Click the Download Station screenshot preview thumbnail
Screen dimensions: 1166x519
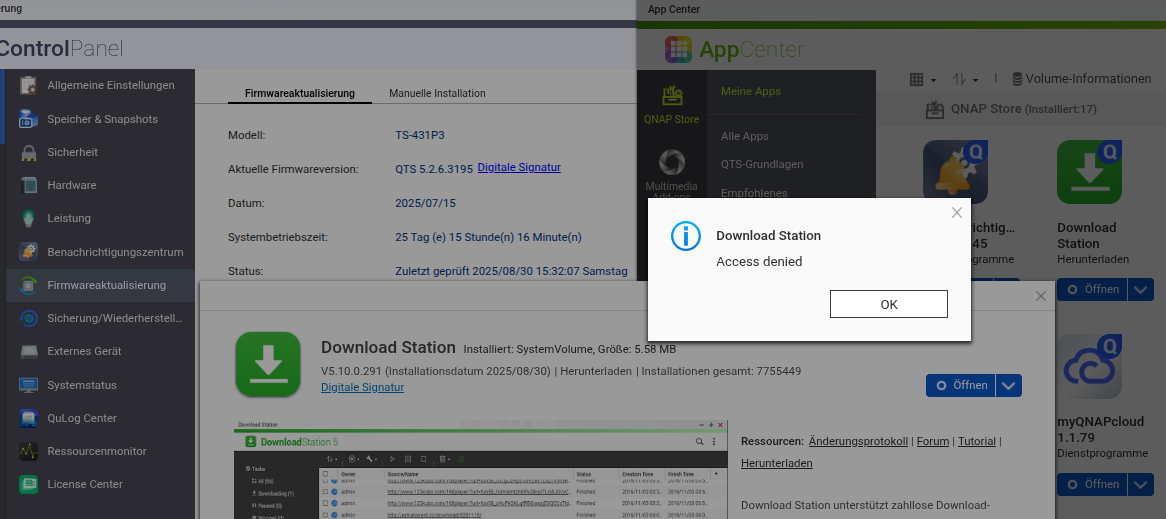pyautogui.click(x=481, y=469)
